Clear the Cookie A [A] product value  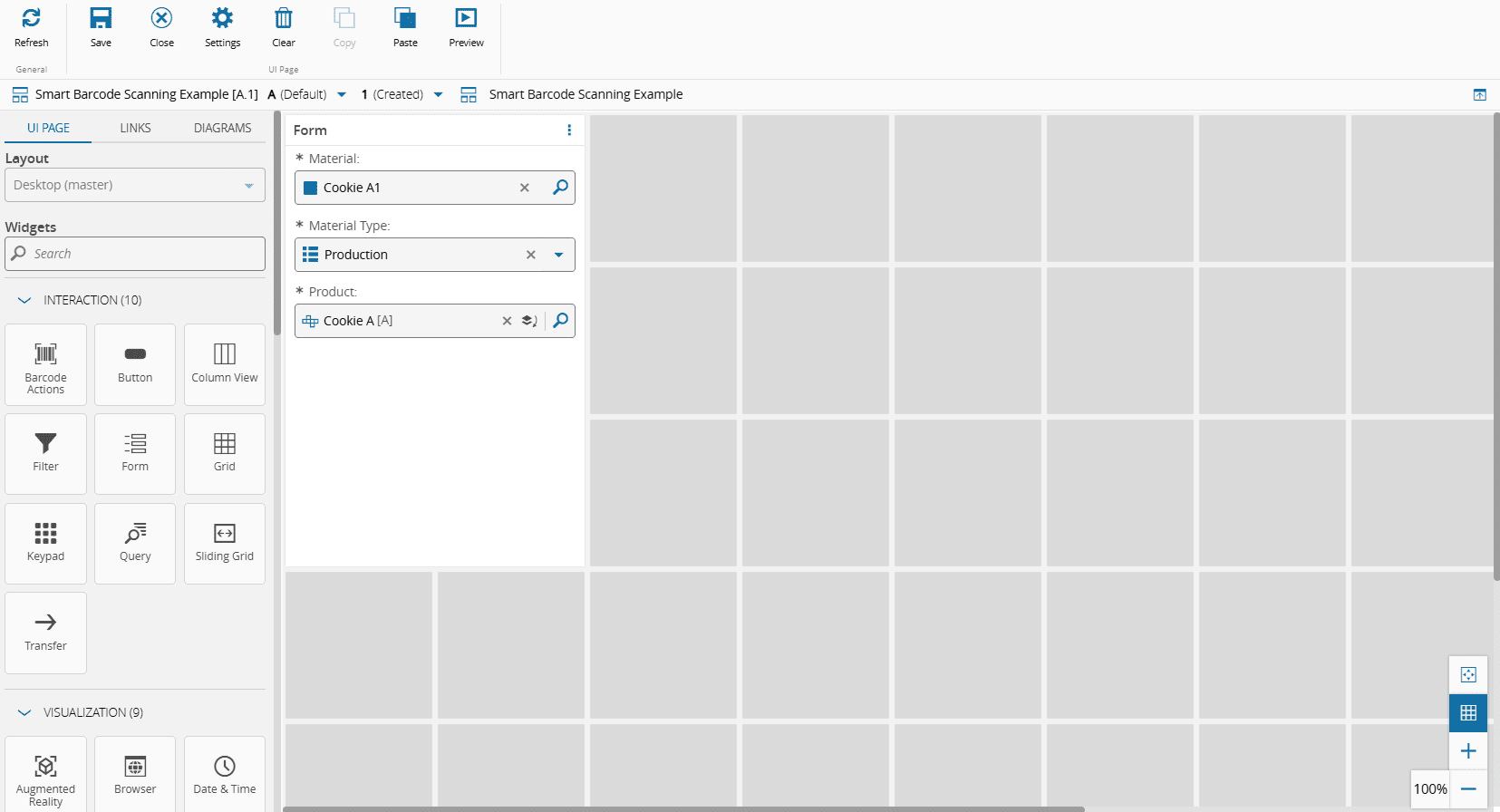[507, 321]
